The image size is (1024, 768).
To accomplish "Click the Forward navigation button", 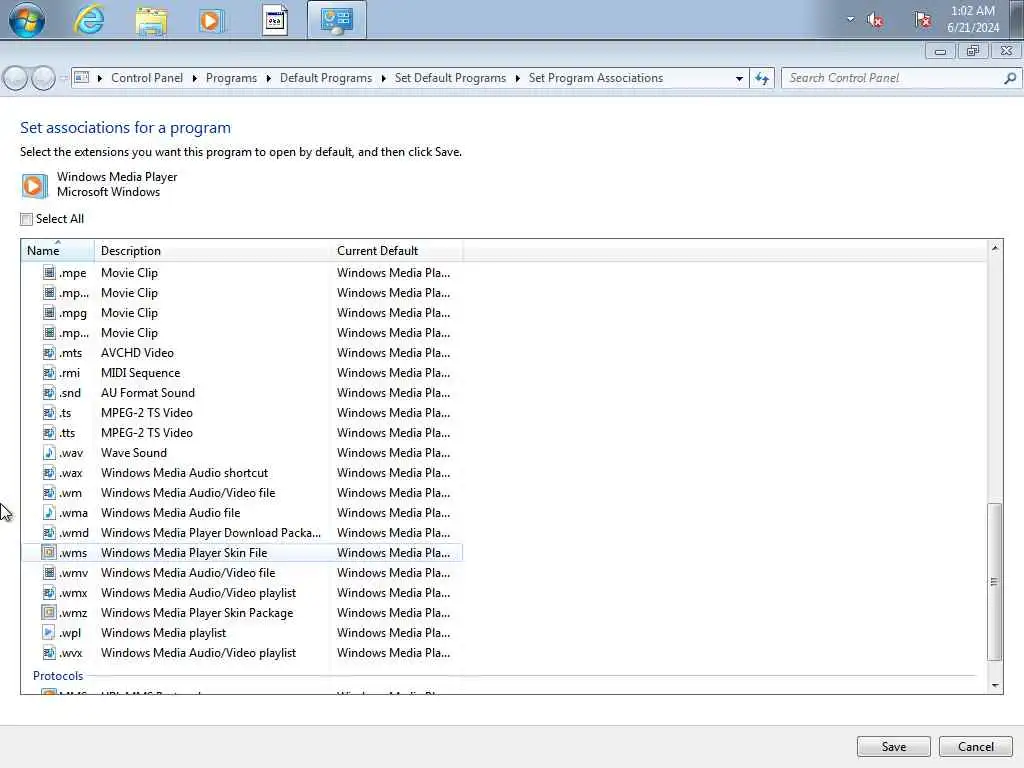I will point(43,78).
